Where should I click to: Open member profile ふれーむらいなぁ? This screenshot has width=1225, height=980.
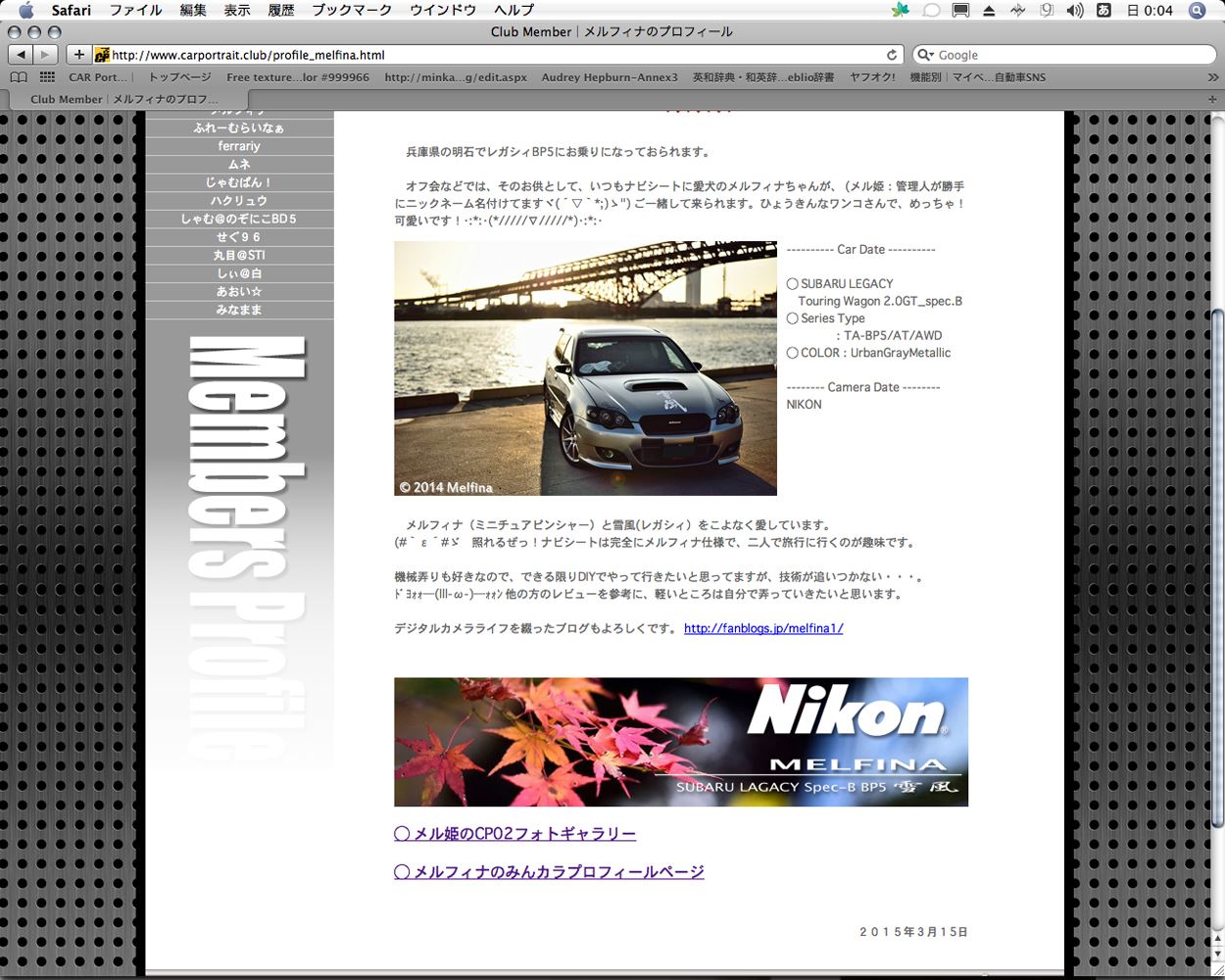pyautogui.click(x=239, y=128)
